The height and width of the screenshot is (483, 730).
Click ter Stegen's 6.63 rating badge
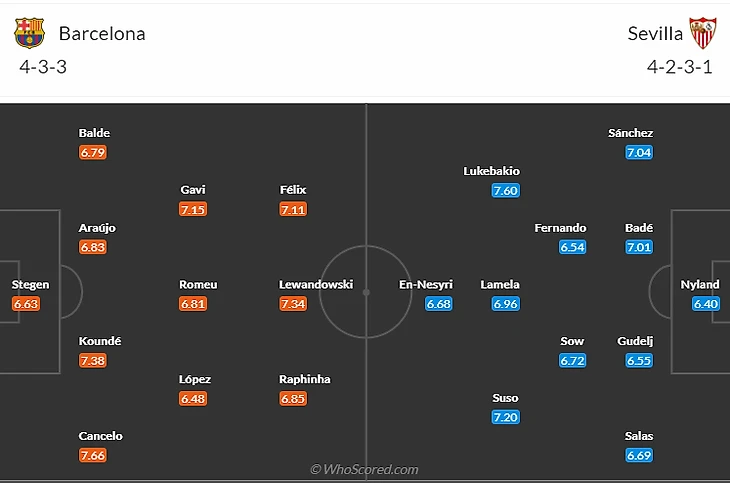coord(27,304)
